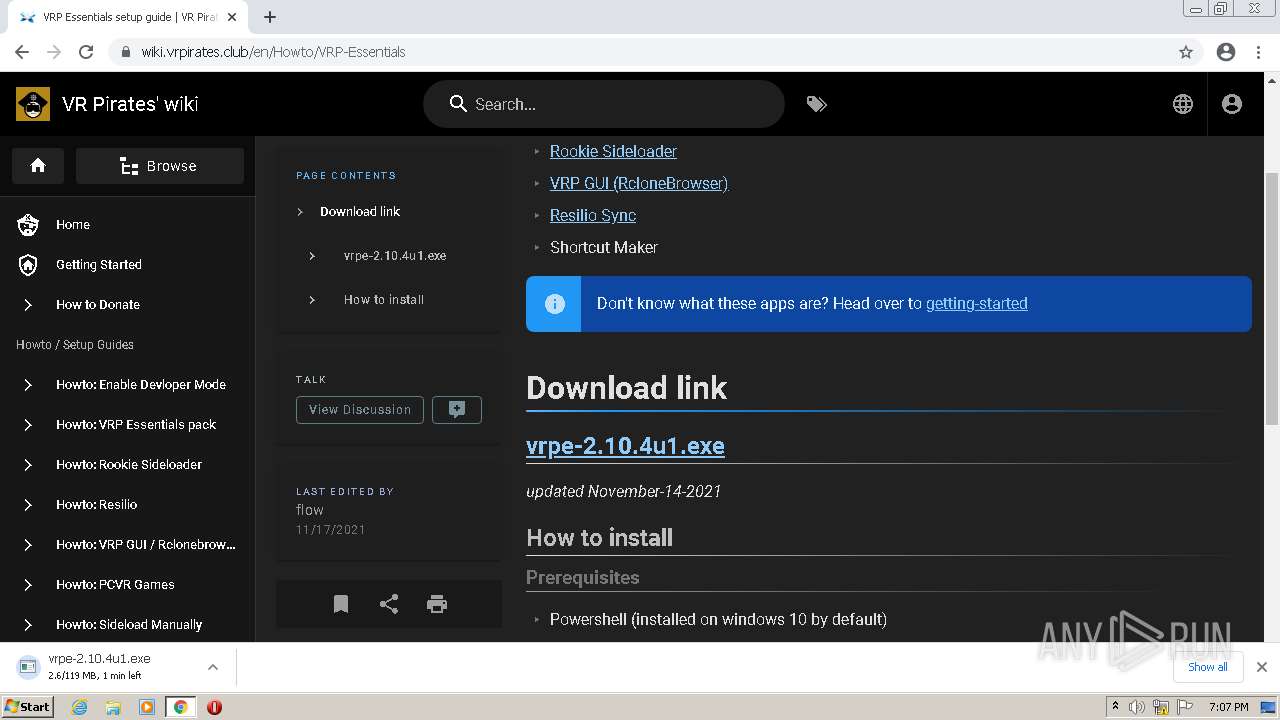Download vrpe-2.10.4u1.exe from heading link
Image resolution: width=1280 pixels, height=720 pixels.
point(625,446)
